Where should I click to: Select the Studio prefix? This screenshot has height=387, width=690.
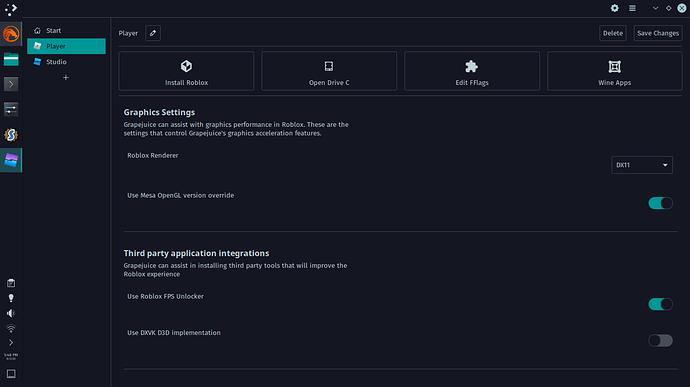(x=66, y=62)
